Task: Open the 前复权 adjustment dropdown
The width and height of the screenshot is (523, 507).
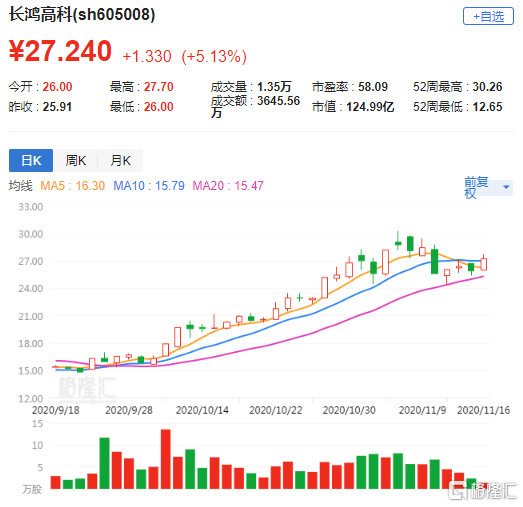Action: point(488,187)
